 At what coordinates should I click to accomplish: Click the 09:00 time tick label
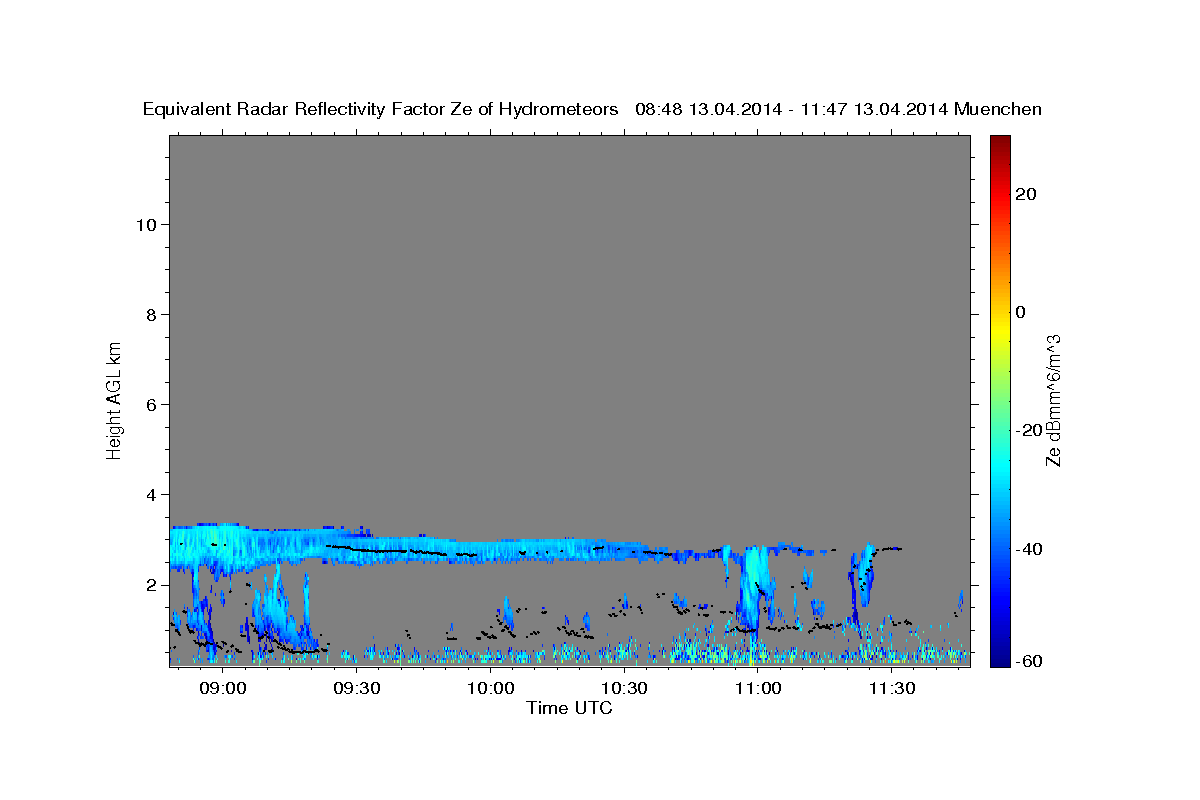[222, 688]
